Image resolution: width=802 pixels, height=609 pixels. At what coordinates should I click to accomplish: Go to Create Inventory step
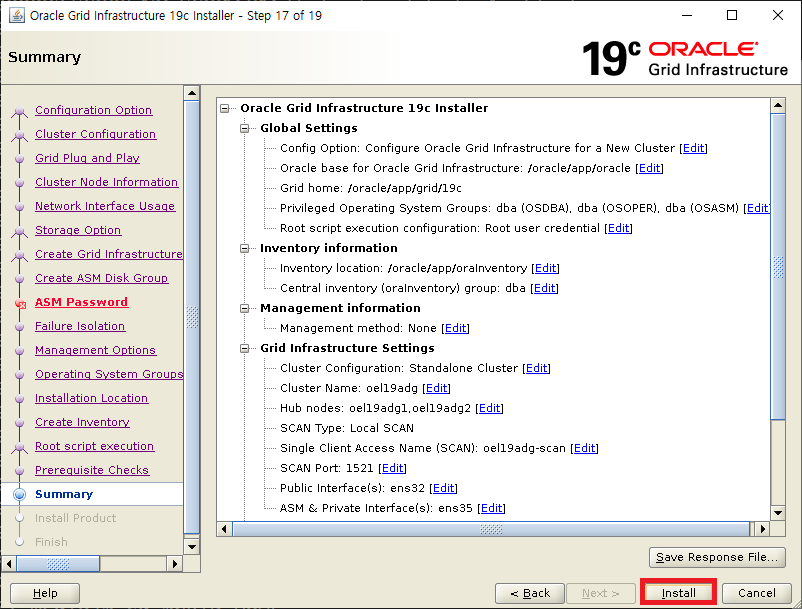point(82,422)
